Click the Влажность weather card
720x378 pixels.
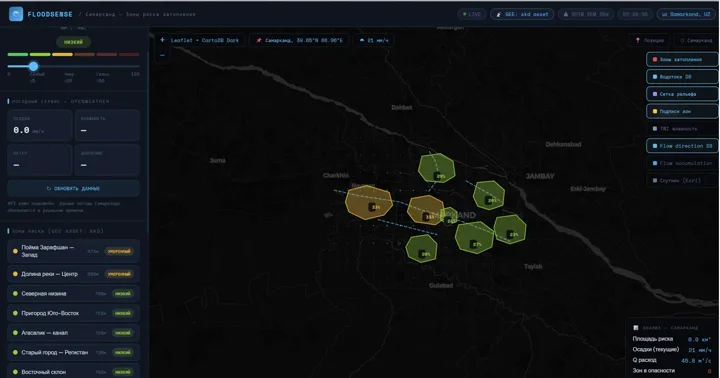coord(107,125)
